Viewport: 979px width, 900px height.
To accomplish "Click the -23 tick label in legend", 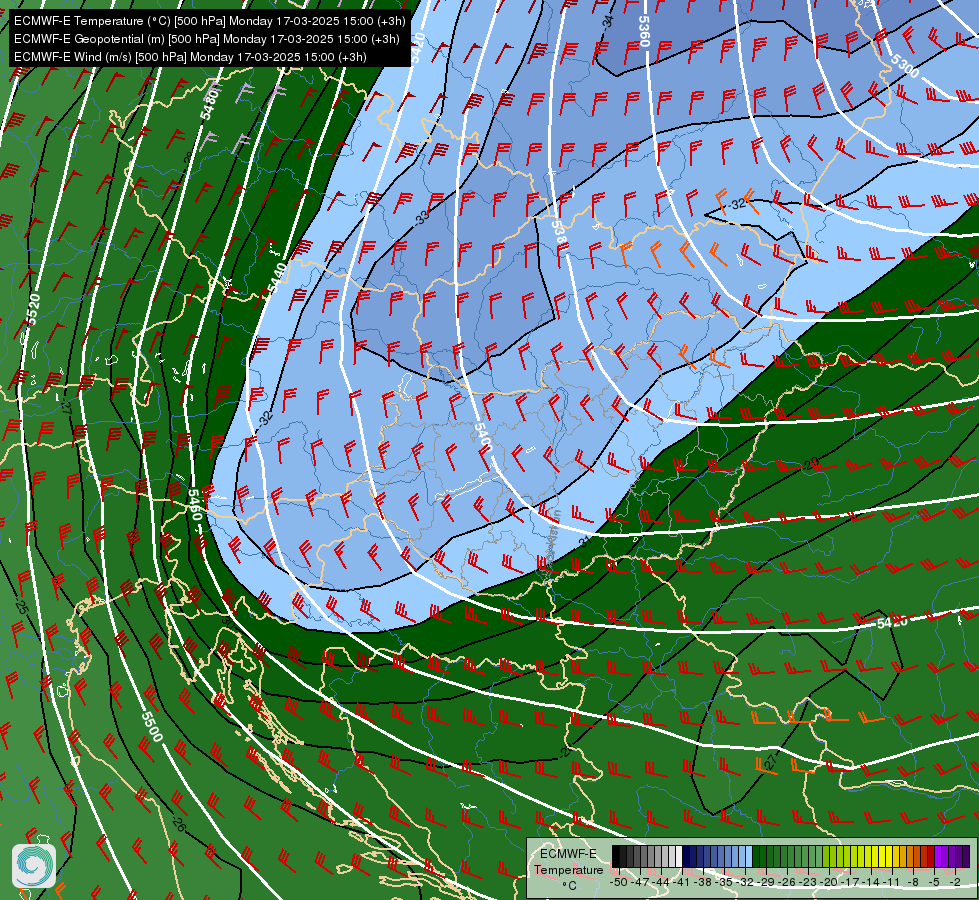I will point(808,882).
